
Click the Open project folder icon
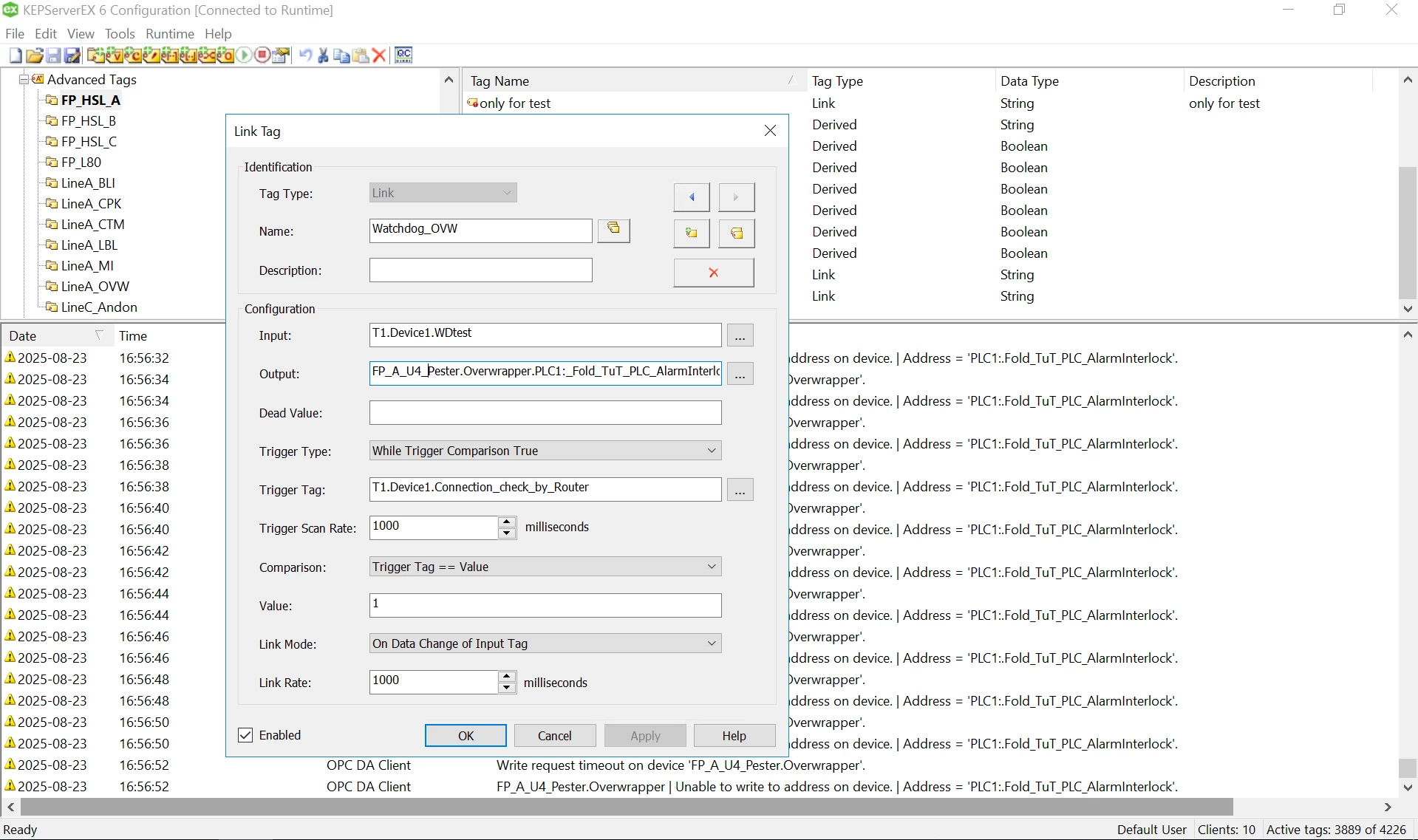(34, 55)
